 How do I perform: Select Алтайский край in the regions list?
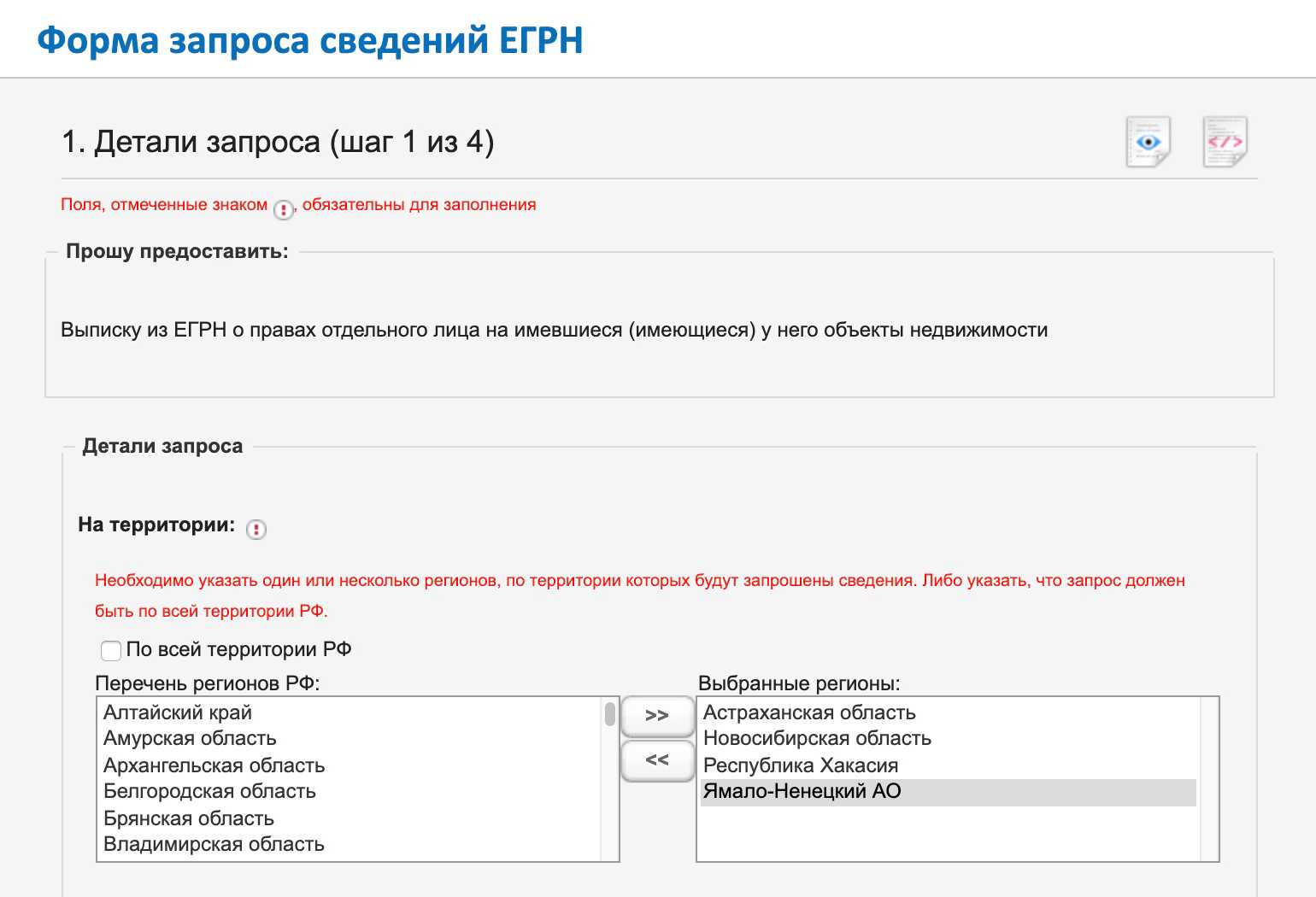pyautogui.click(x=178, y=712)
